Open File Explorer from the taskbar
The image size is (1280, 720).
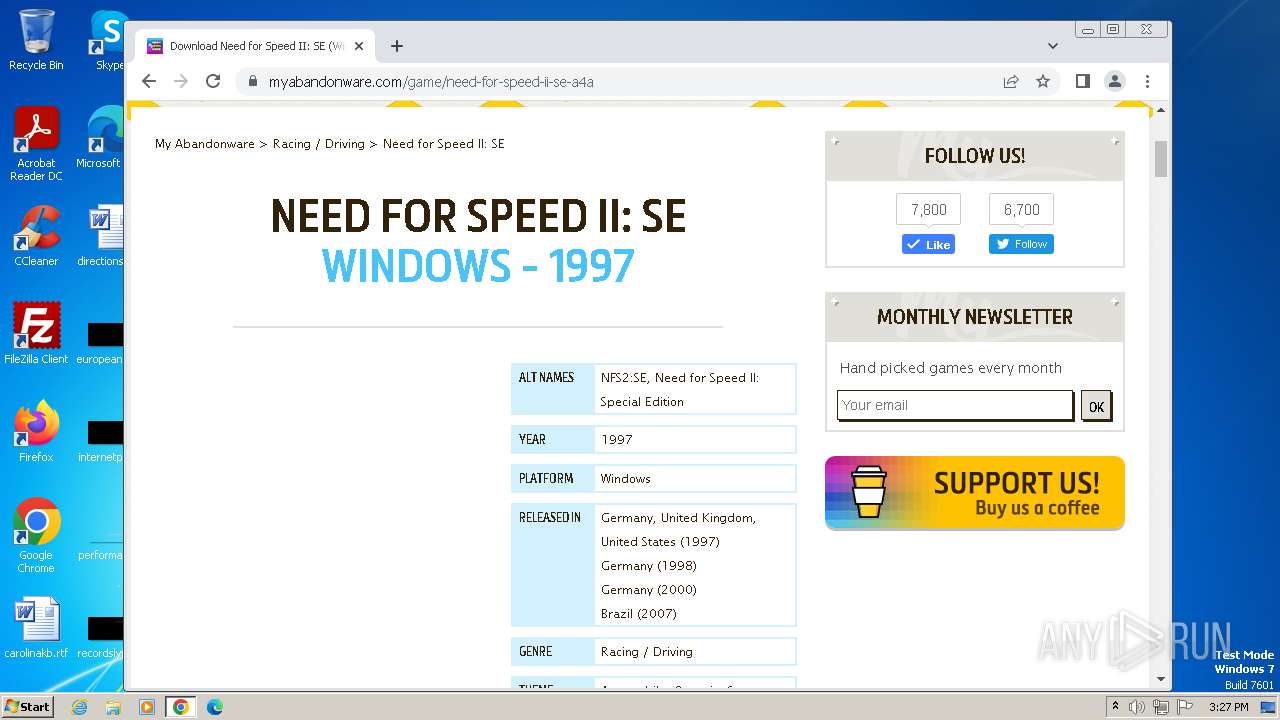click(113, 707)
